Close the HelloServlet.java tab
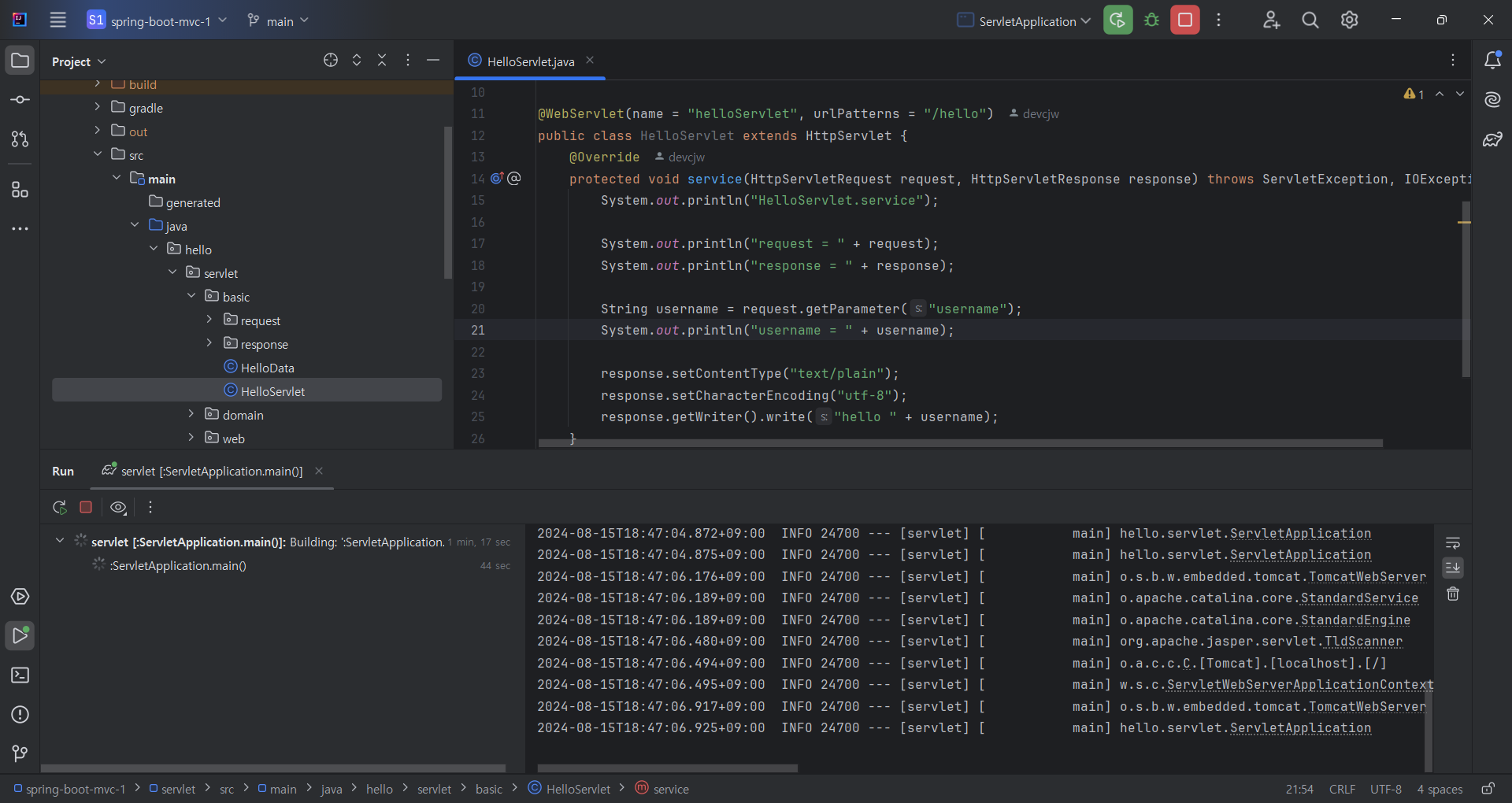Image resolution: width=1512 pixels, height=803 pixels. pyautogui.click(x=590, y=61)
